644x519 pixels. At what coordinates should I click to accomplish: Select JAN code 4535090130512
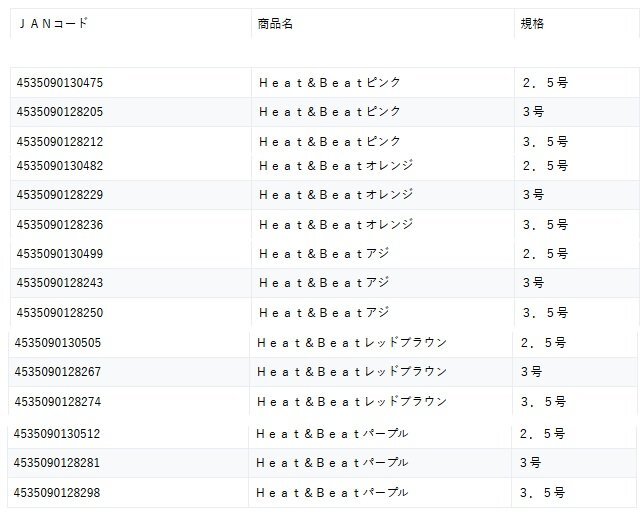point(57,434)
